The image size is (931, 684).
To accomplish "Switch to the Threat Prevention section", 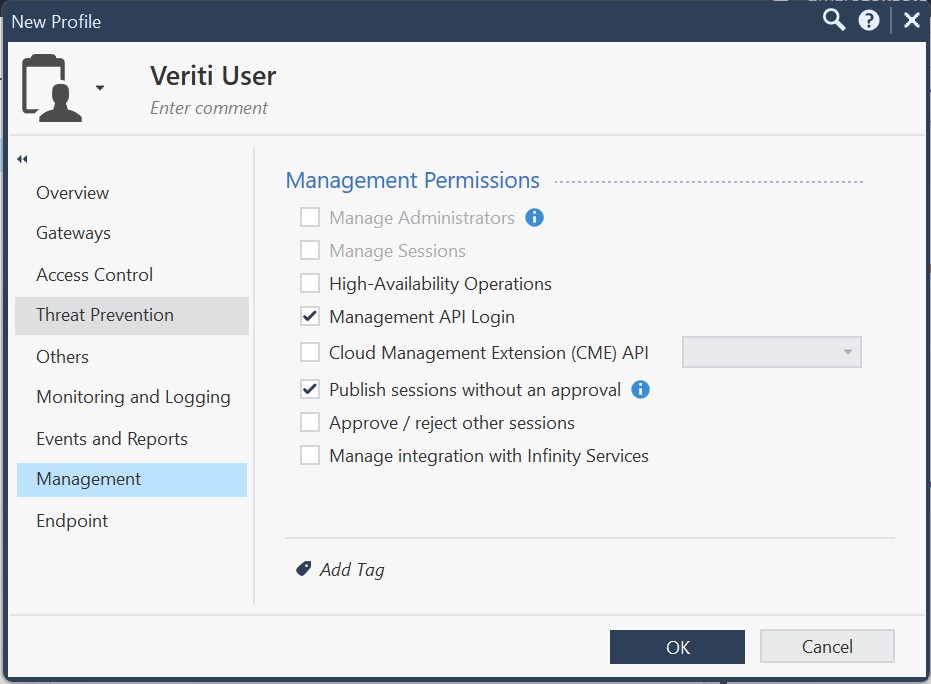I will pos(105,315).
